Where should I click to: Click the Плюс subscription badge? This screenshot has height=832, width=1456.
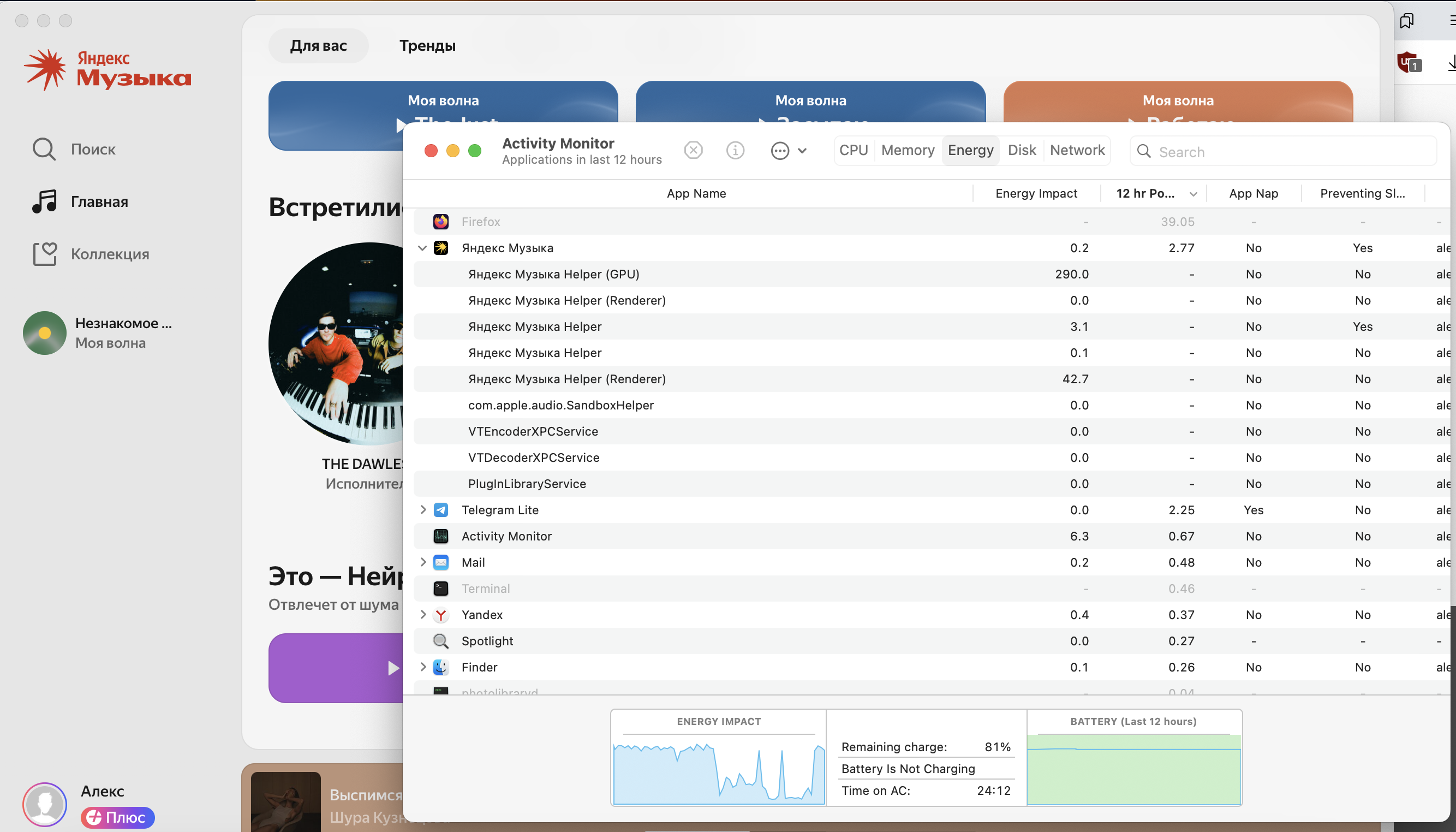[x=118, y=818]
